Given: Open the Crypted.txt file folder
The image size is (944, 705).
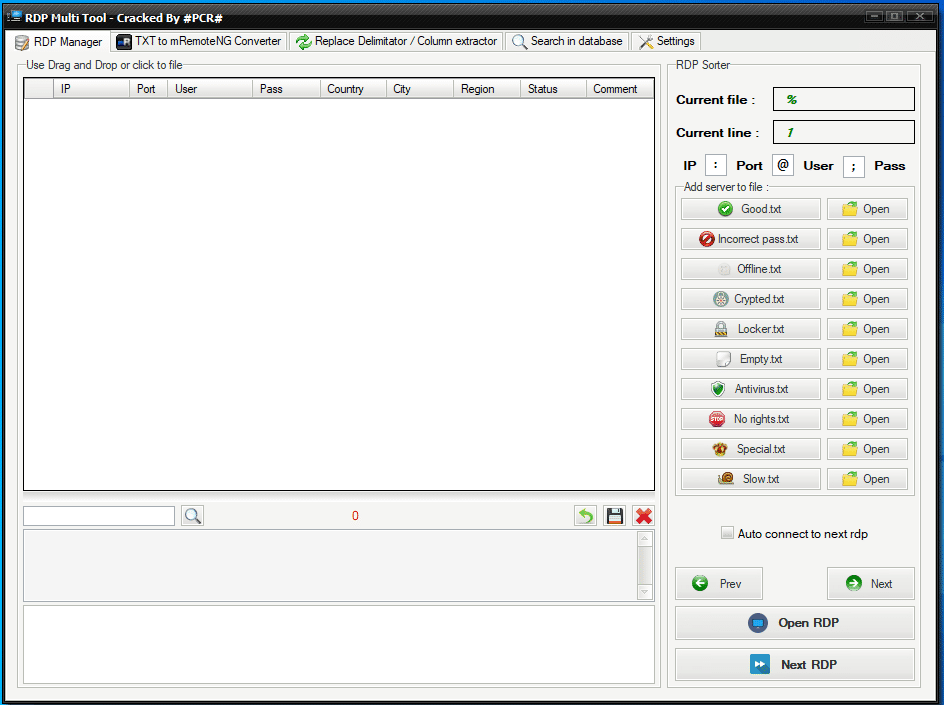Looking at the screenshot, I should (867, 299).
